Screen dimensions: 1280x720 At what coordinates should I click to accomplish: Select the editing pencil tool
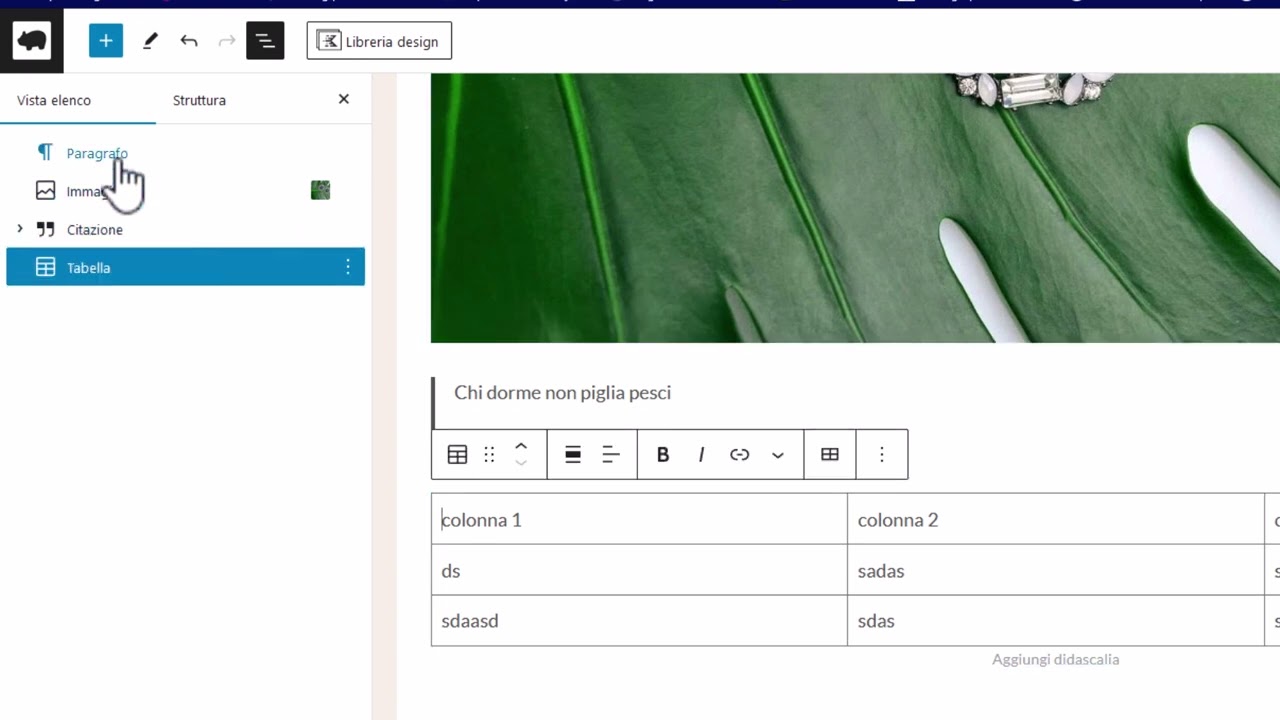[150, 41]
